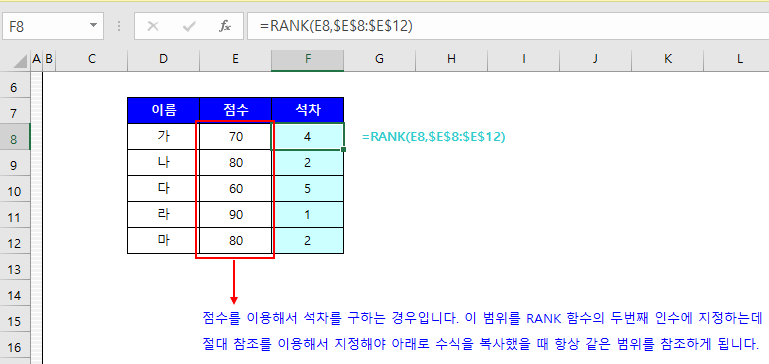The width and height of the screenshot is (769, 364).
Task: Click the teal RANK formula text in G8
Action: click(x=434, y=137)
